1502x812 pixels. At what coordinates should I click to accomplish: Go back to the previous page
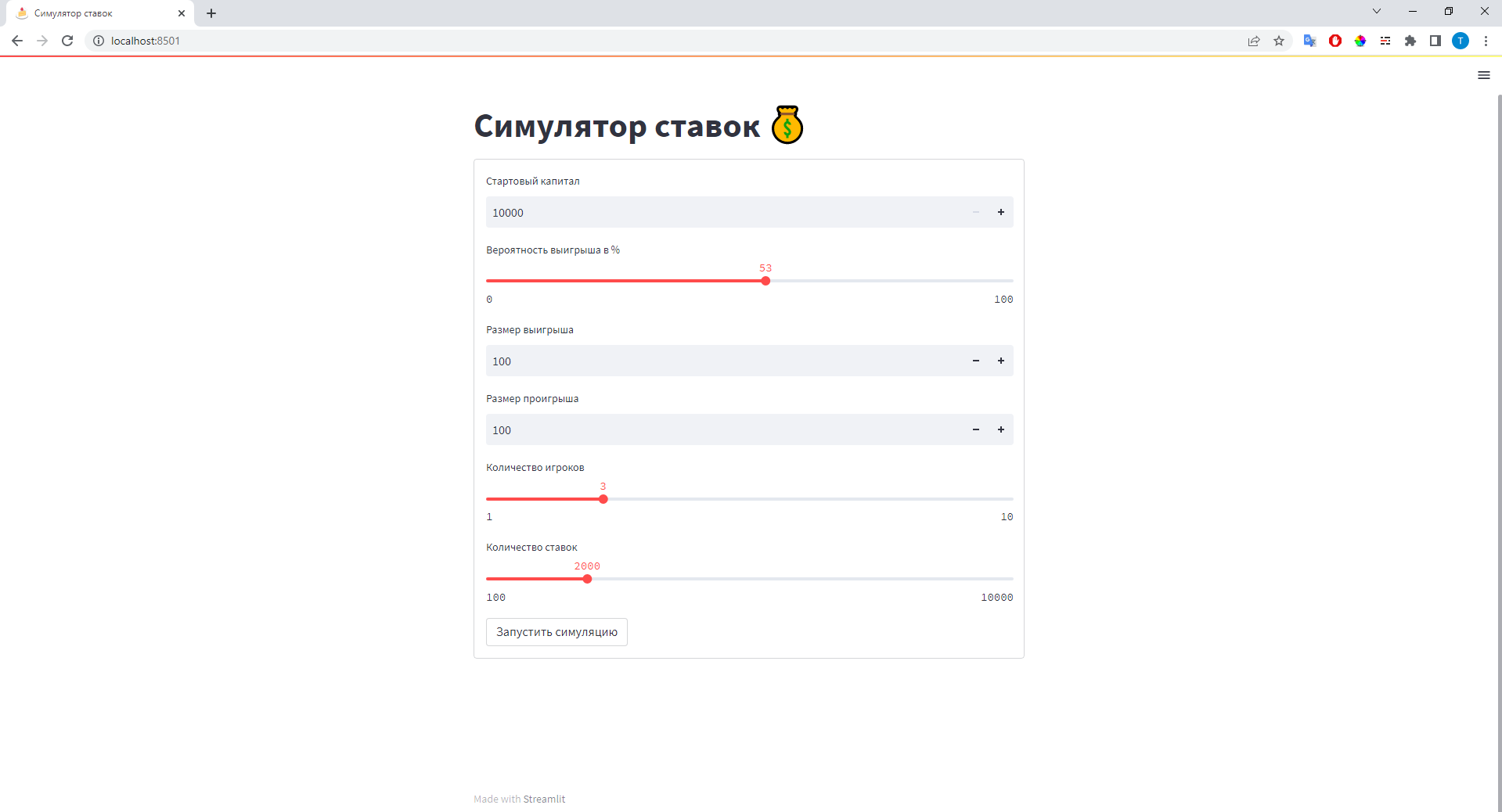coord(16,41)
